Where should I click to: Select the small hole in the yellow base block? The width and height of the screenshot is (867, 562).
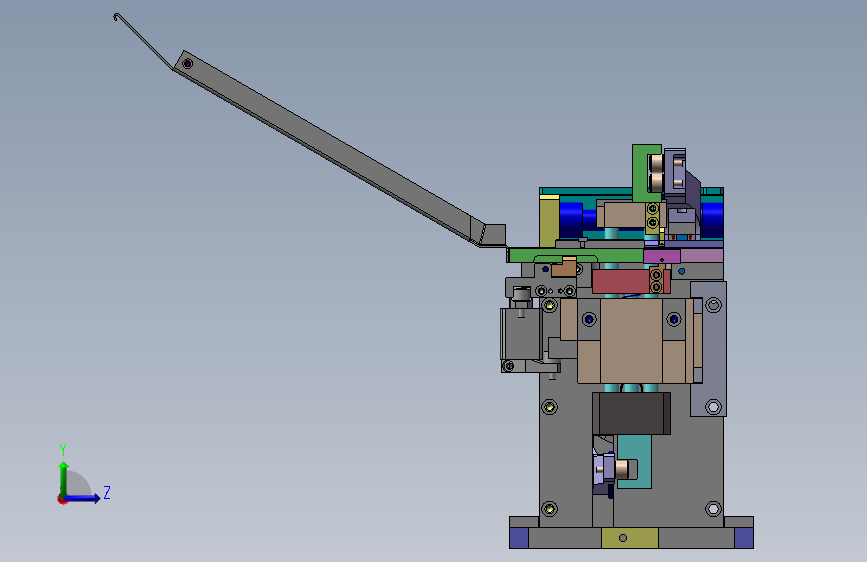[623, 538]
